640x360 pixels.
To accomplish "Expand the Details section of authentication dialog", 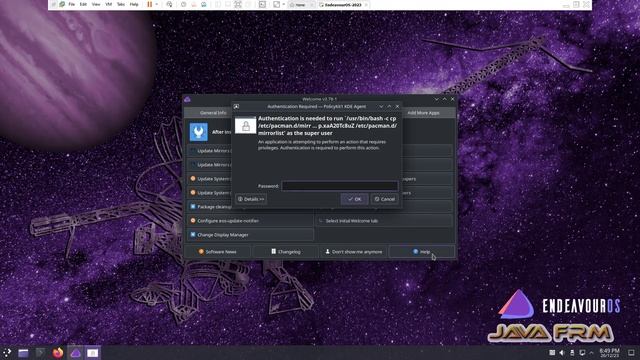I will (251, 199).
